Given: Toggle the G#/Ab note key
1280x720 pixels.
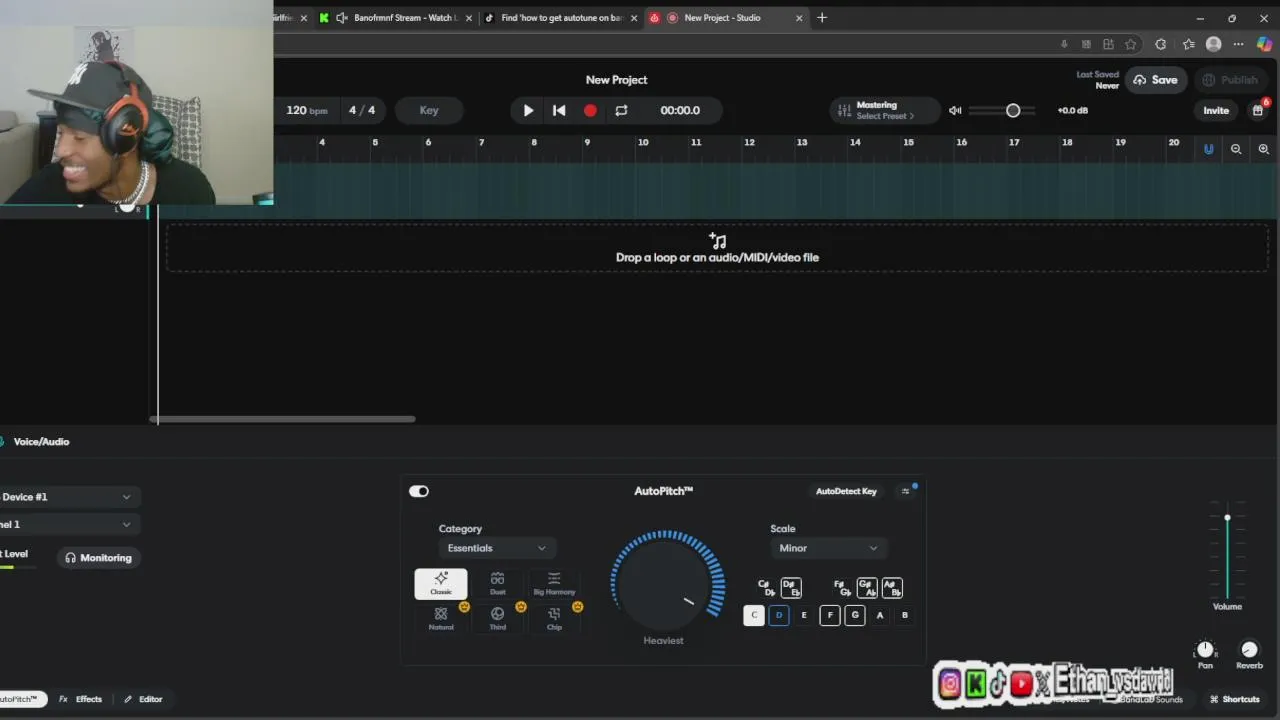Looking at the screenshot, I should coord(867,587).
